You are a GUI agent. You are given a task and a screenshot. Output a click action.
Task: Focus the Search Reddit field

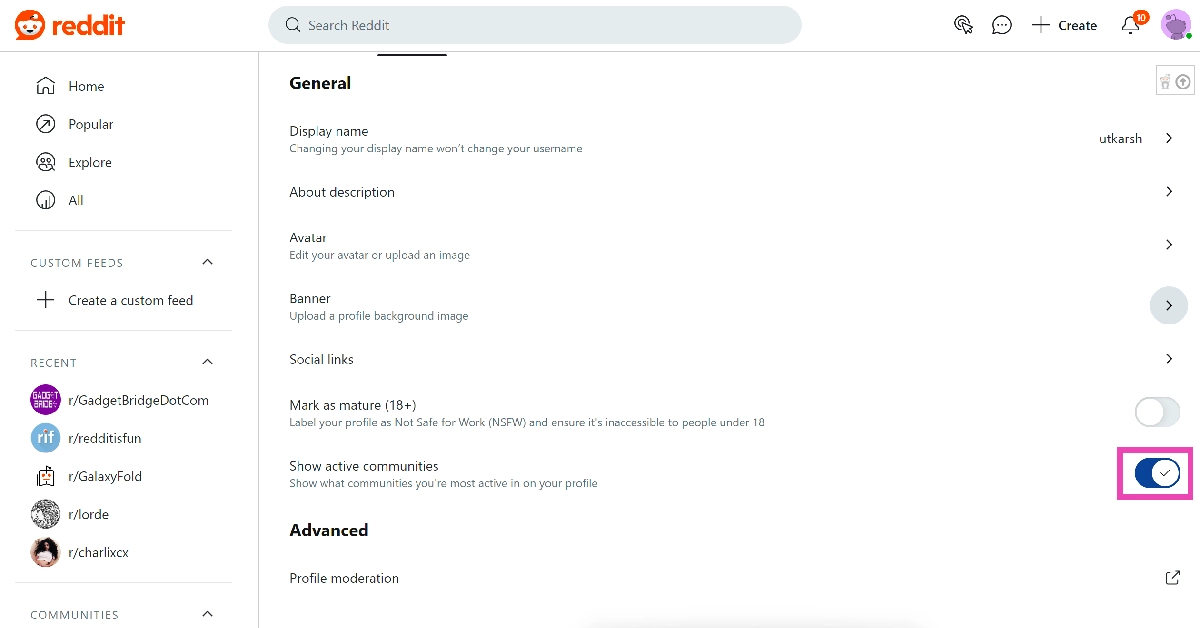click(x=535, y=25)
